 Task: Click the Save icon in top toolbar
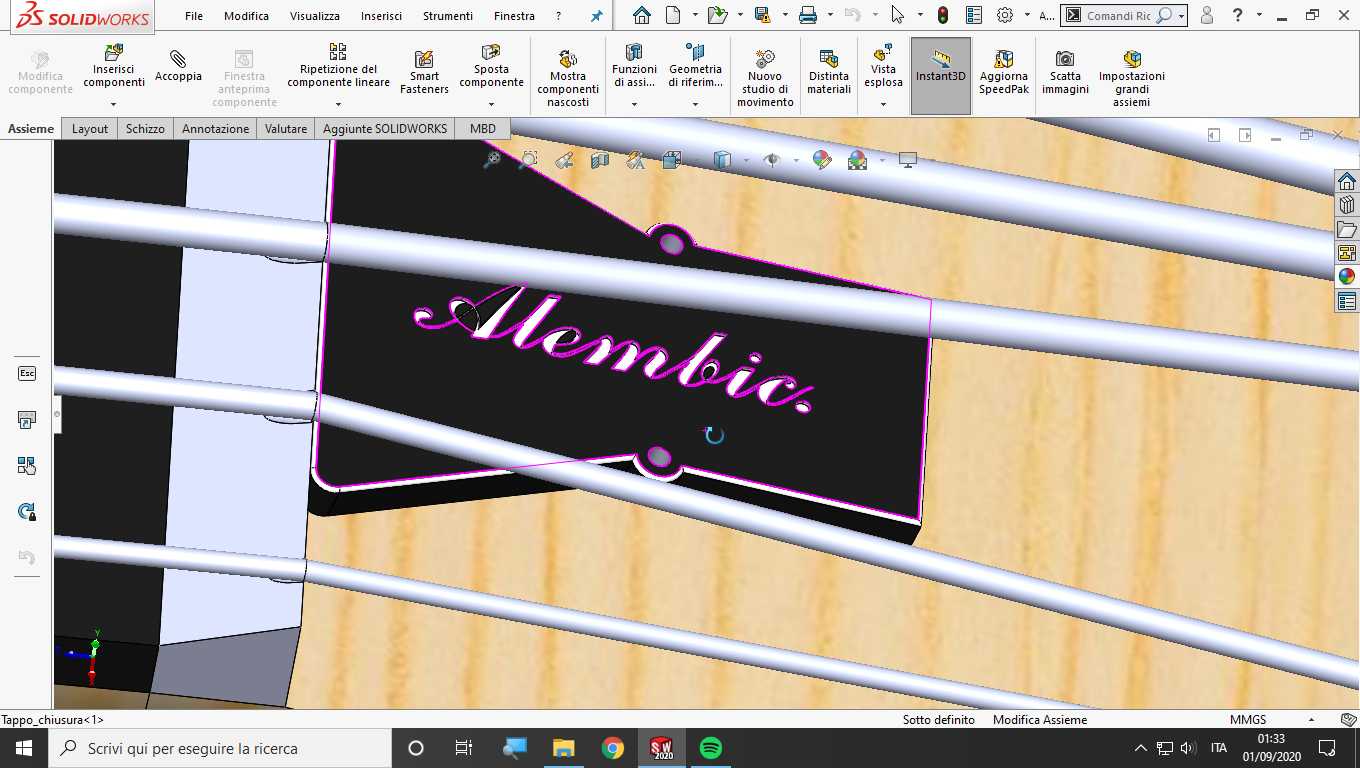coord(763,15)
